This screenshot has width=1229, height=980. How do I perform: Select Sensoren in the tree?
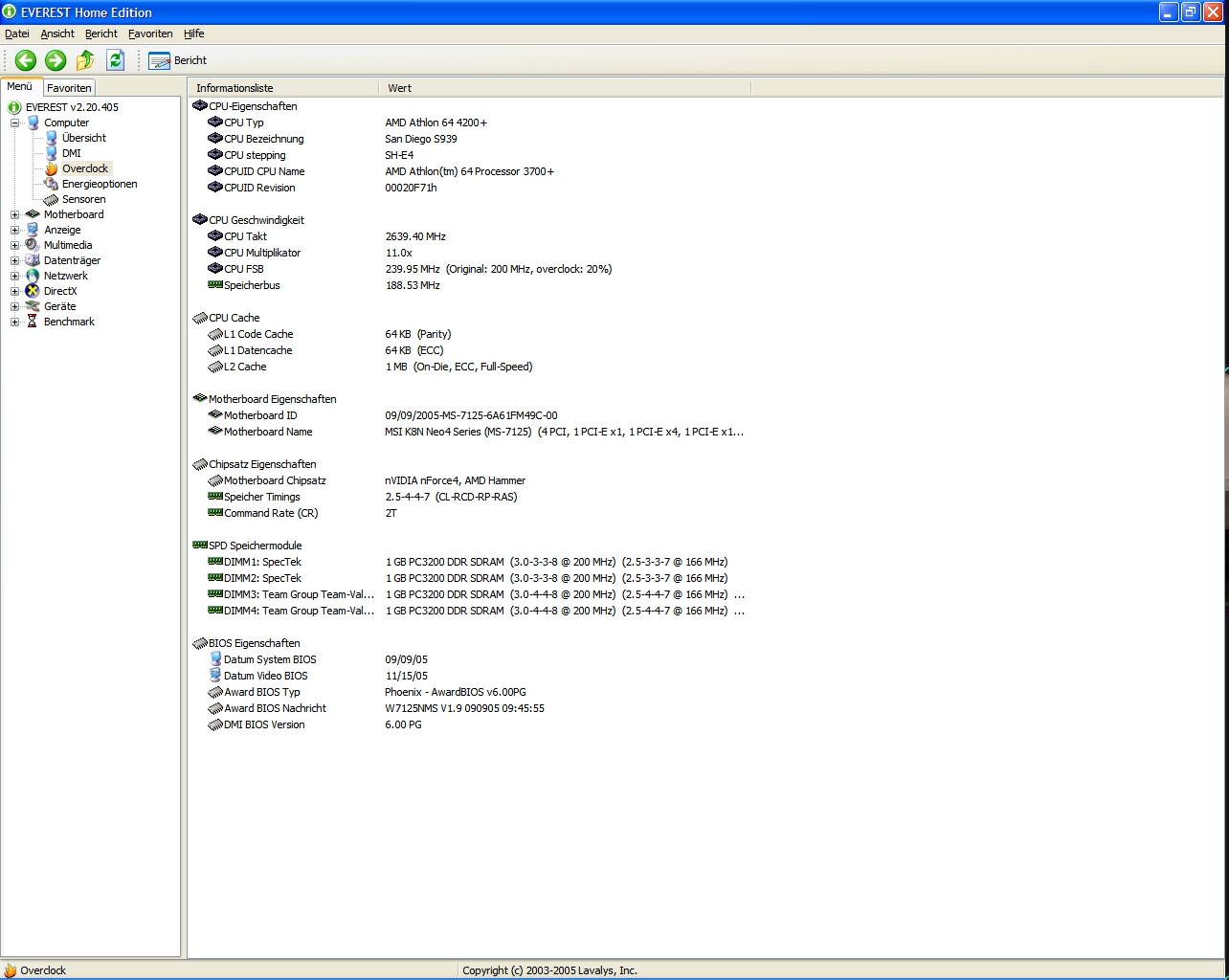84,199
